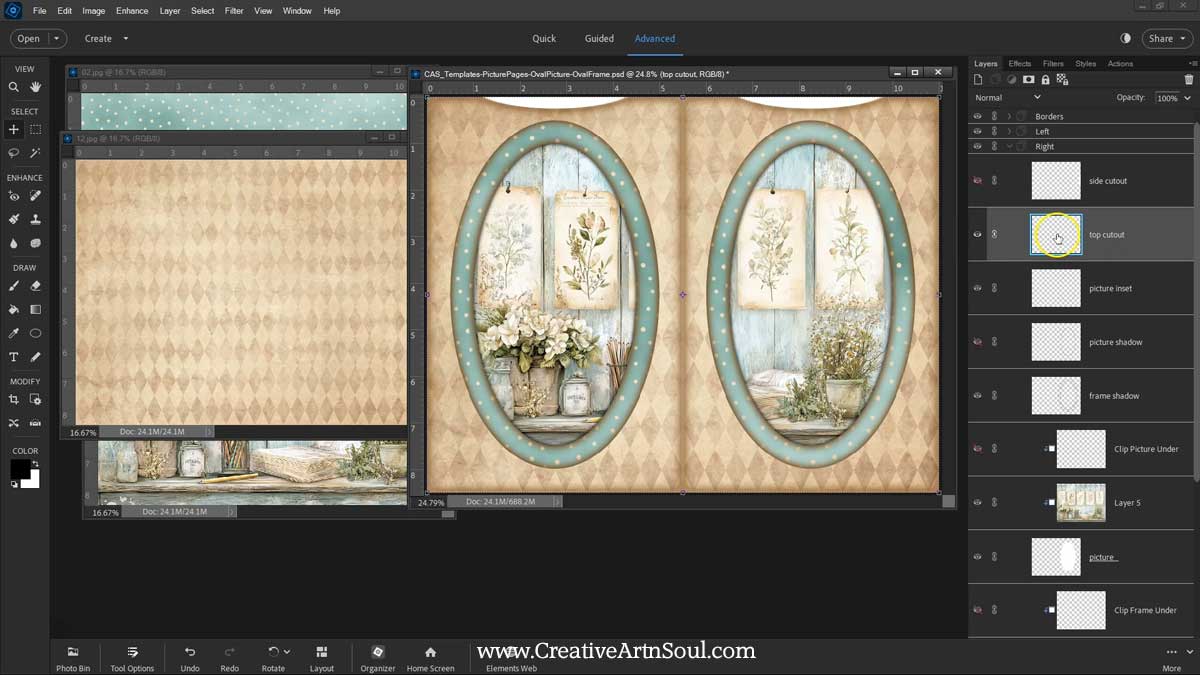Select the Red Eye Removal tool
The image size is (1200, 675).
click(x=14, y=196)
